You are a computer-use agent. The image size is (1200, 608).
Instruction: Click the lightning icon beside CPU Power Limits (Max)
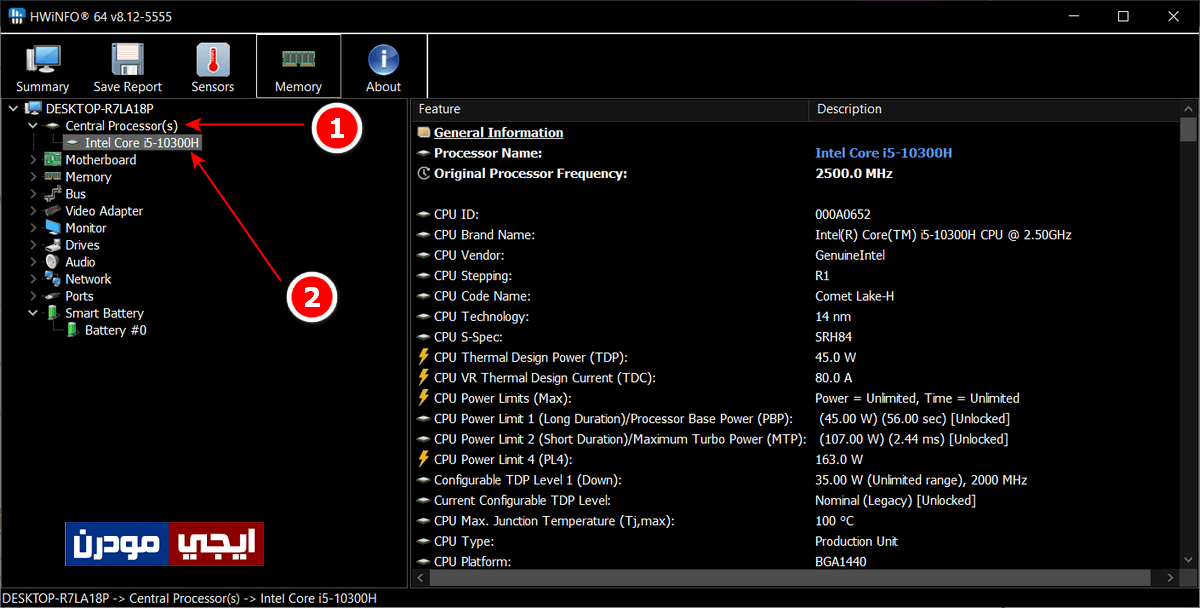click(424, 398)
